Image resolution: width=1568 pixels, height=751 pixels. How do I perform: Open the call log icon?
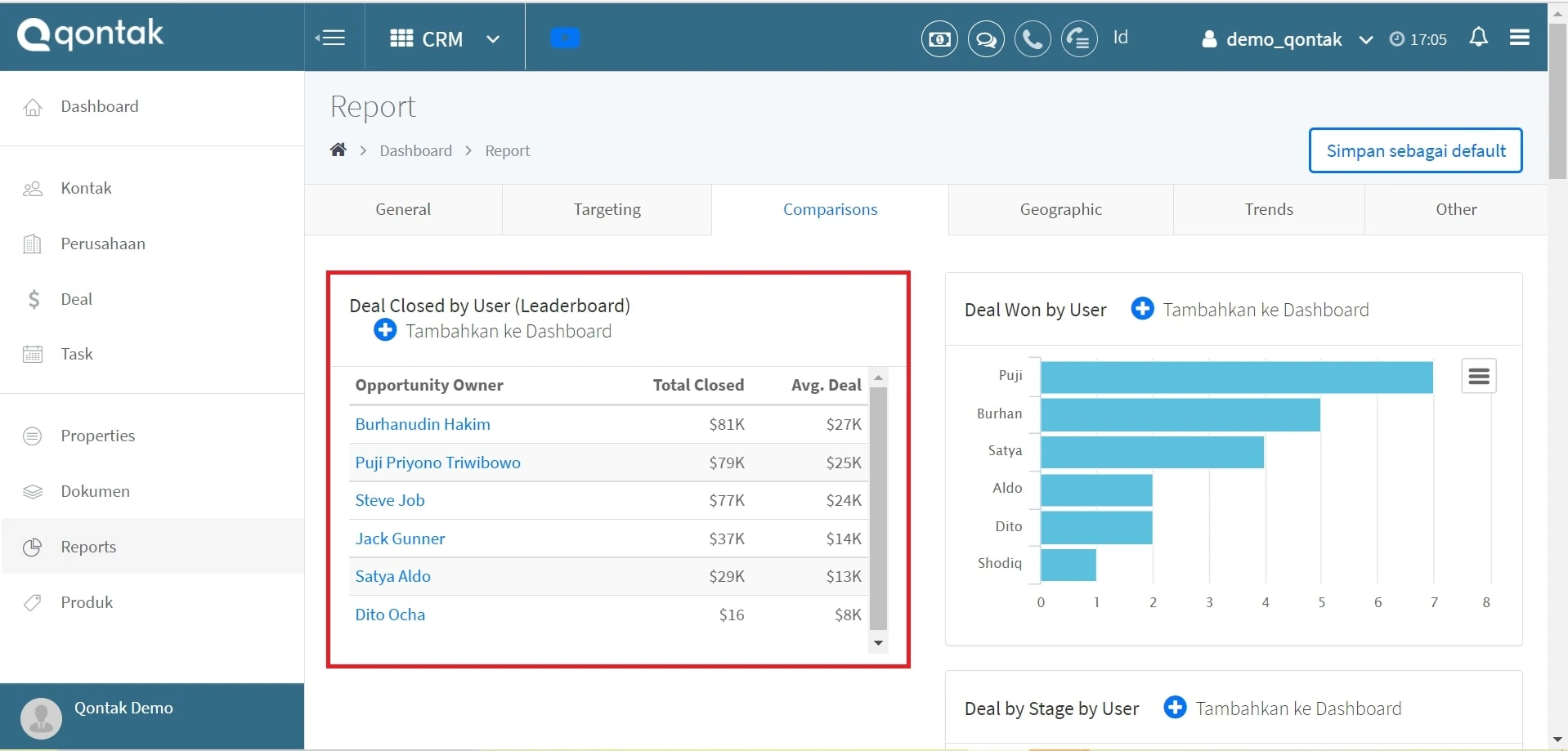coord(1079,38)
